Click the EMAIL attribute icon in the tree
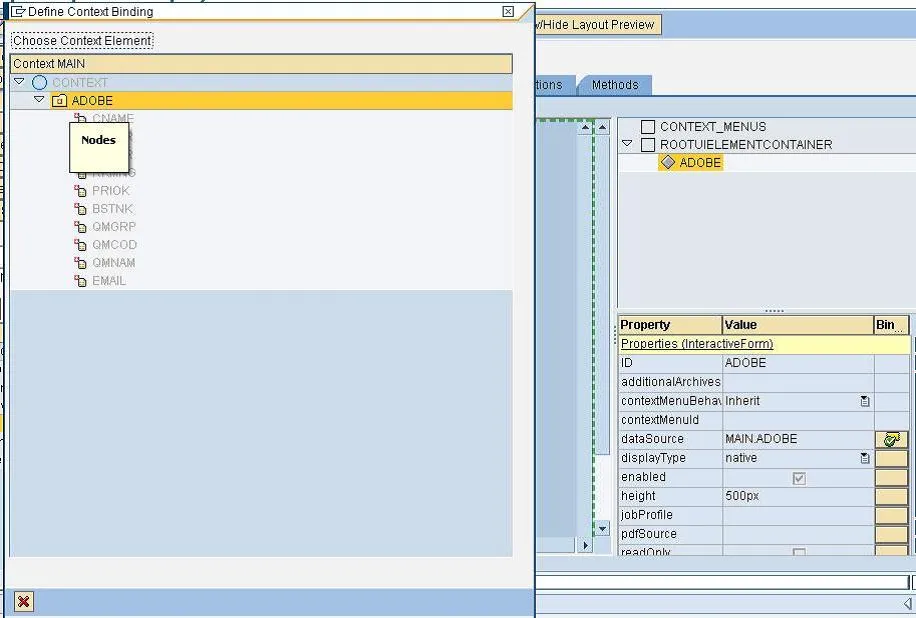Screen dimensions: 916x618 [x=80, y=281]
